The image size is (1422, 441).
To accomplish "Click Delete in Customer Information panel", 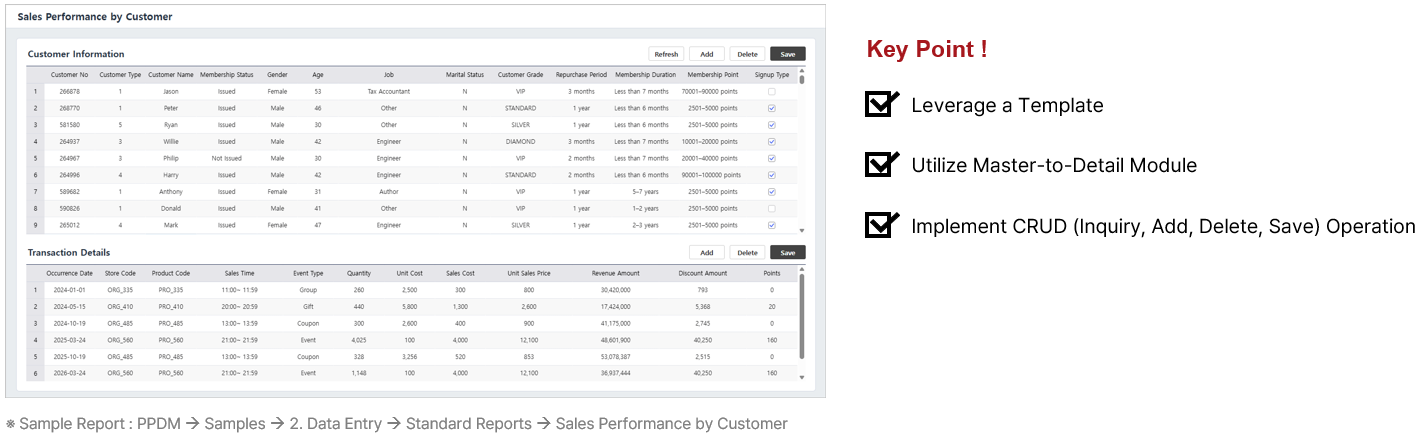I will [x=747, y=54].
